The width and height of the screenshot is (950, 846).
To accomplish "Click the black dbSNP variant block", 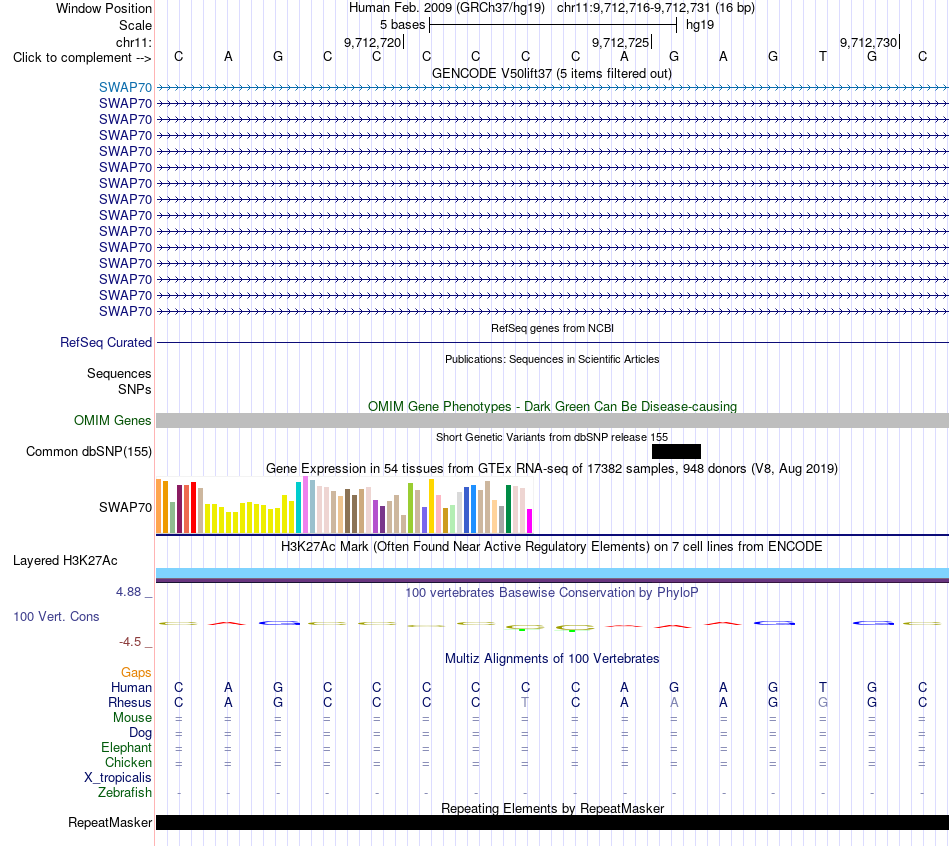I will point(676,451).
